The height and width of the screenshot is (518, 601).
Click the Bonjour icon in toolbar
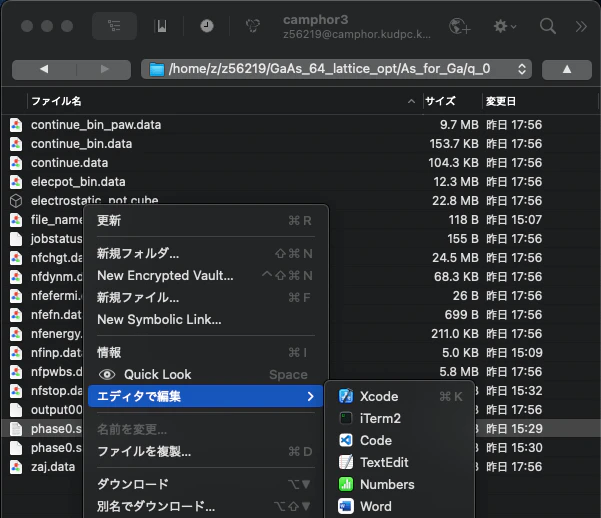253,26
